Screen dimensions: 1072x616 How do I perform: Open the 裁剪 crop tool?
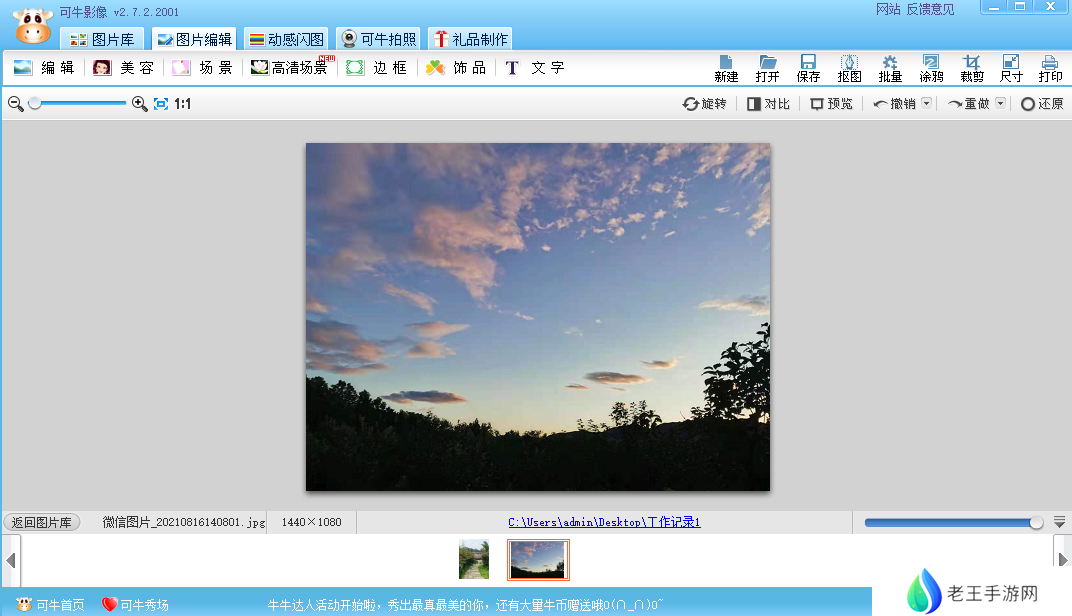[x=971, y=68]
